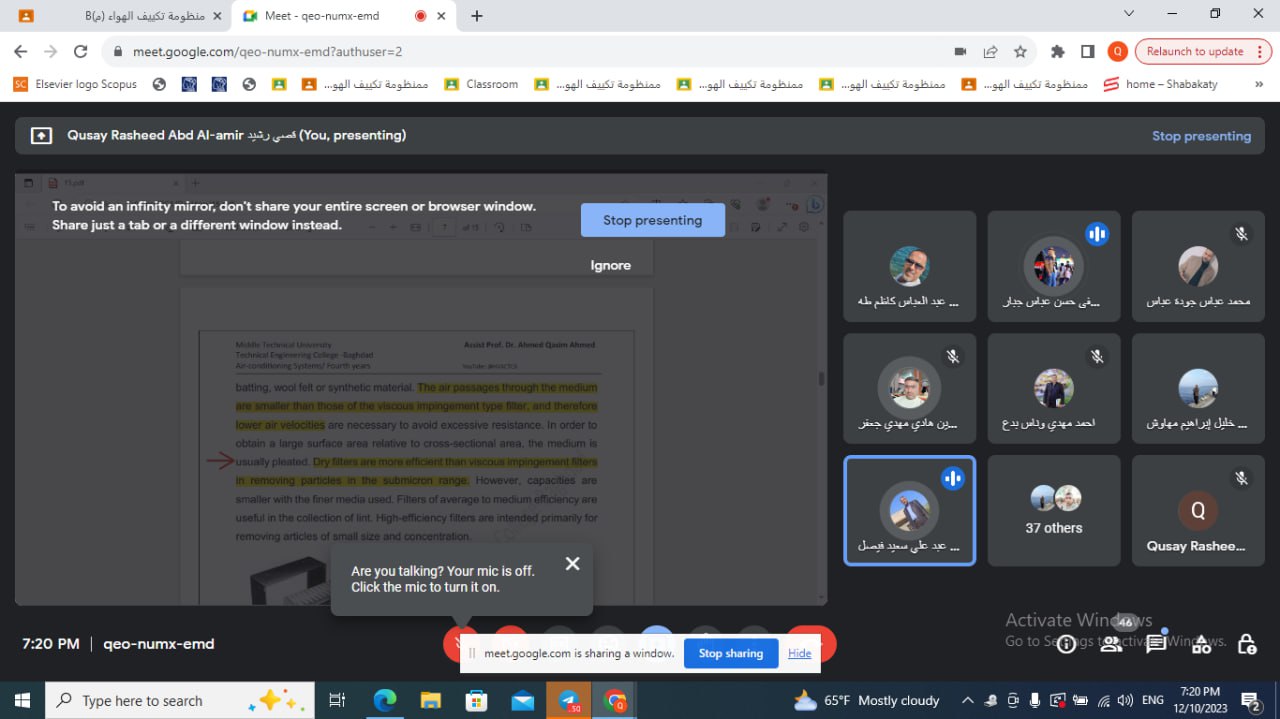The image size is (1280, 719).
Task: Go back using Chrome's back arrow
Action: pyautogui.click(x=21, y=52)
